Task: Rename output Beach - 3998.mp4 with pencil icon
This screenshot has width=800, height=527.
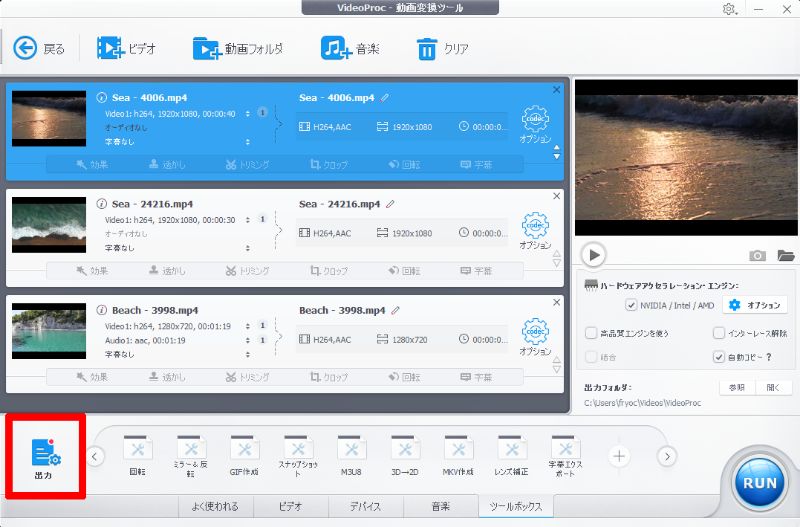Action: click(395, 310)
